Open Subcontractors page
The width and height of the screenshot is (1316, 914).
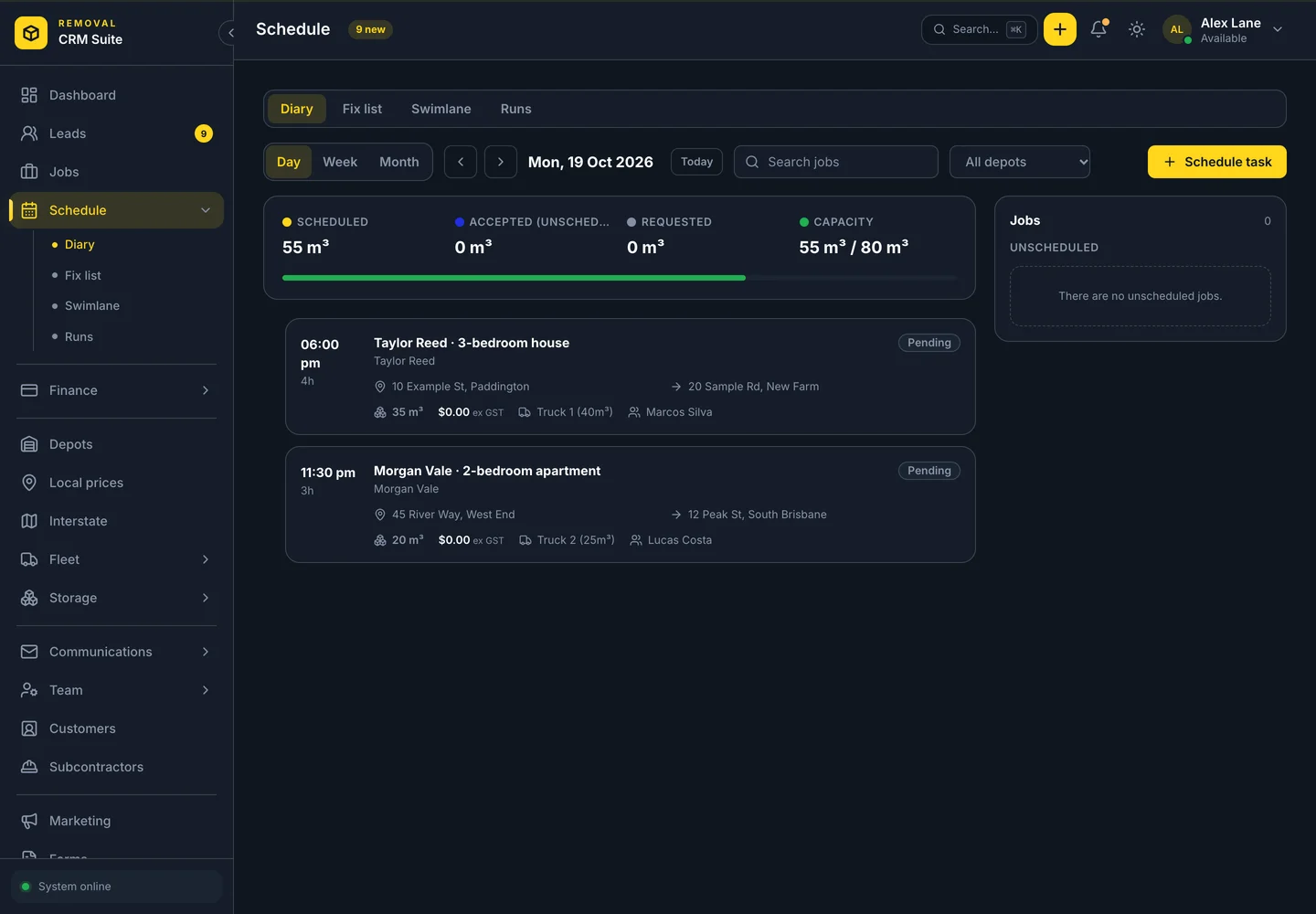click(117, 767)
